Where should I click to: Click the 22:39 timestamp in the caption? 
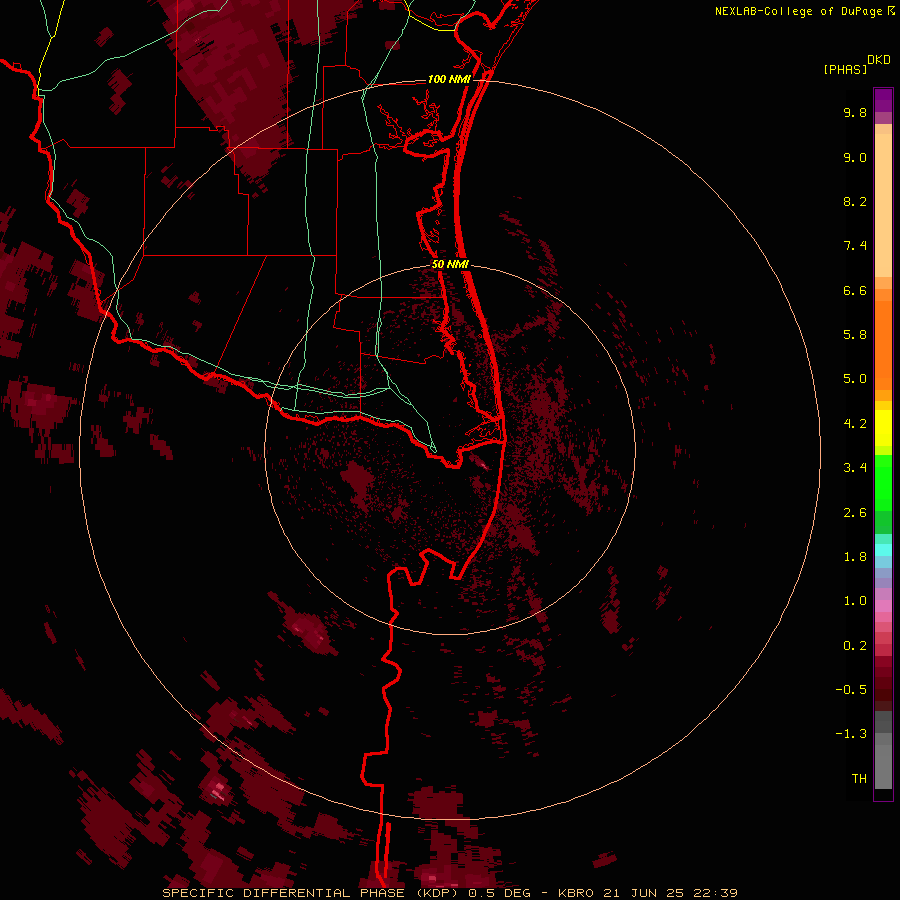click(718, 893)
